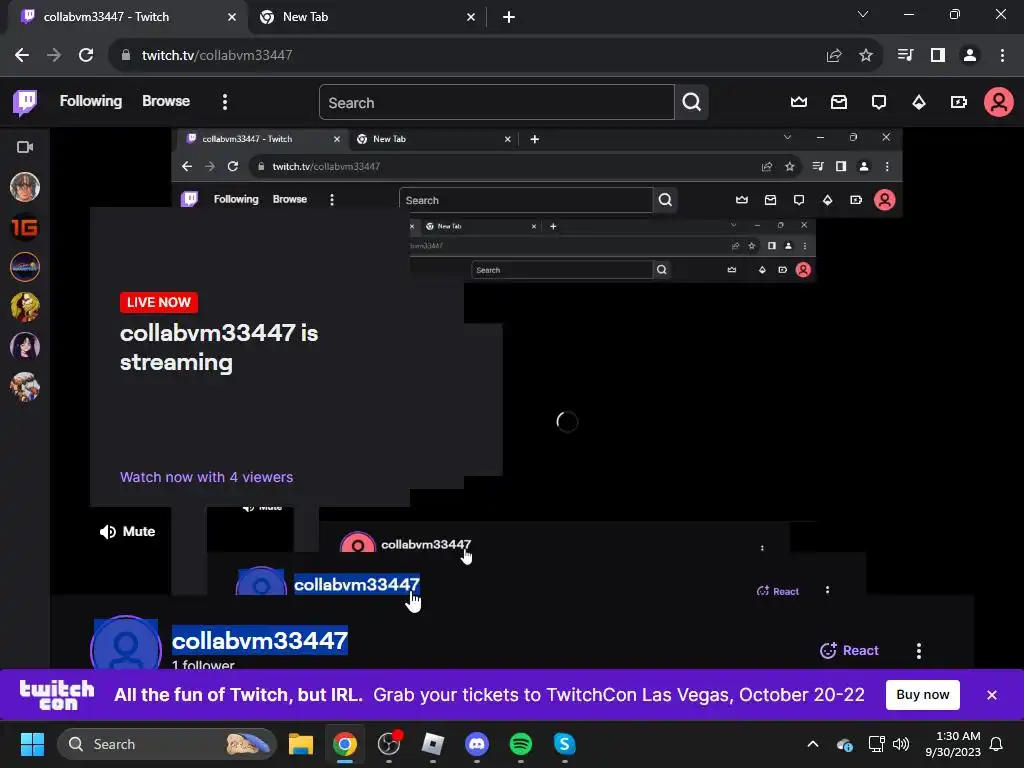Screen dimensions: 1024x768
Task: Click the magnifier search button
Action: pyautogui.click(x=692, y=102)
